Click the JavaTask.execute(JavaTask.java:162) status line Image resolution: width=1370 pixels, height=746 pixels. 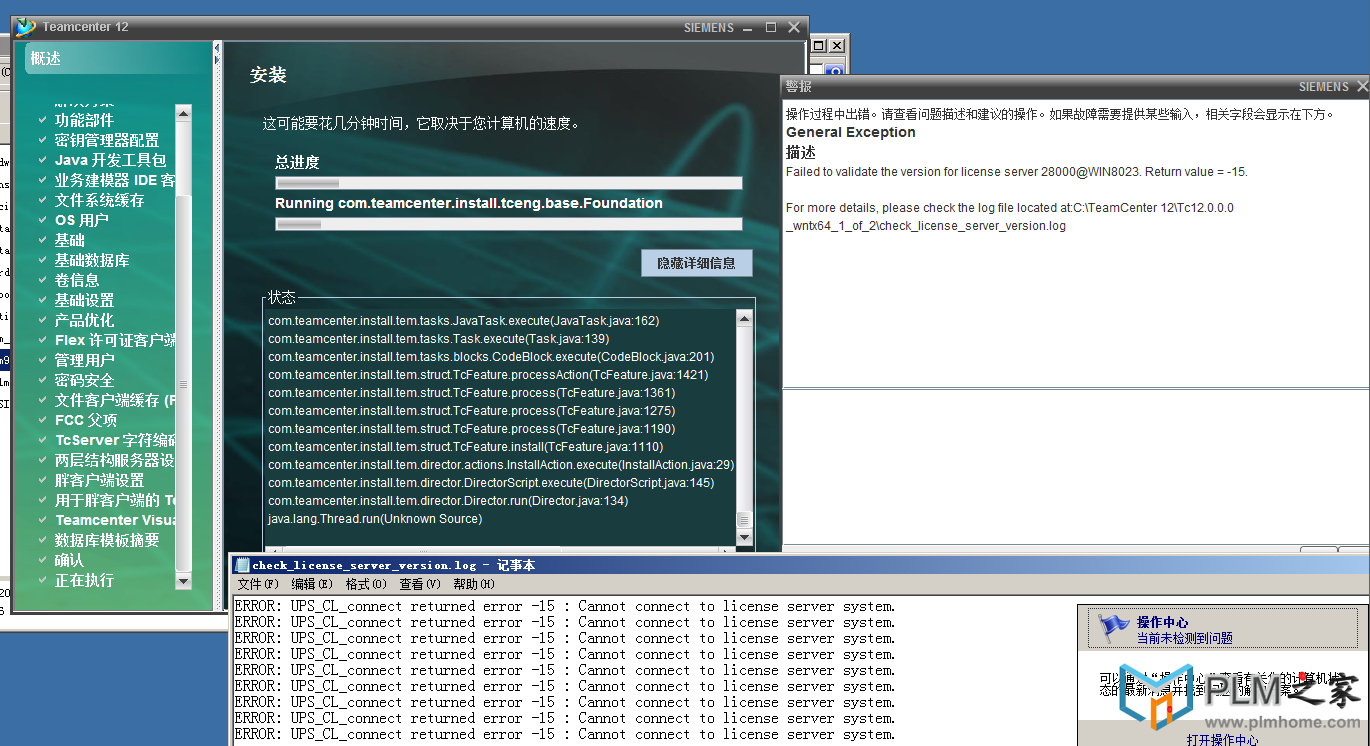tap(464, 321)
